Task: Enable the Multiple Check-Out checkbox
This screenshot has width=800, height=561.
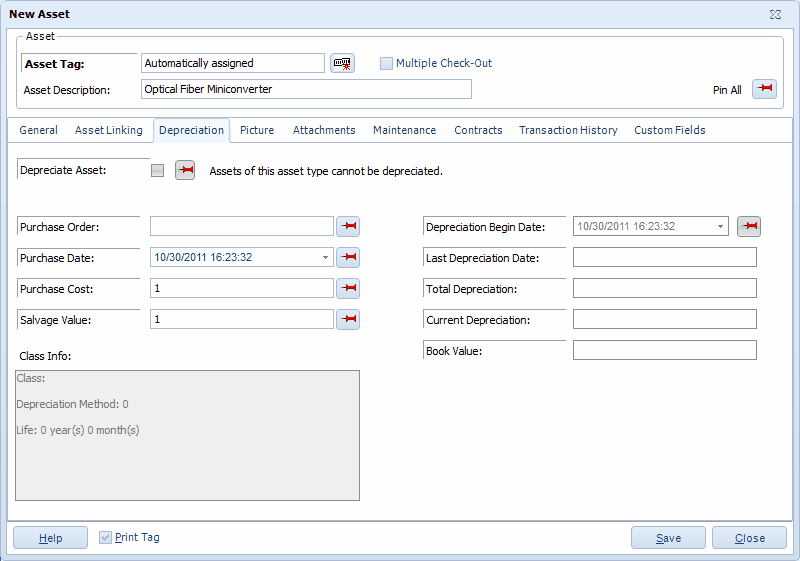Action: pos(386,64)
